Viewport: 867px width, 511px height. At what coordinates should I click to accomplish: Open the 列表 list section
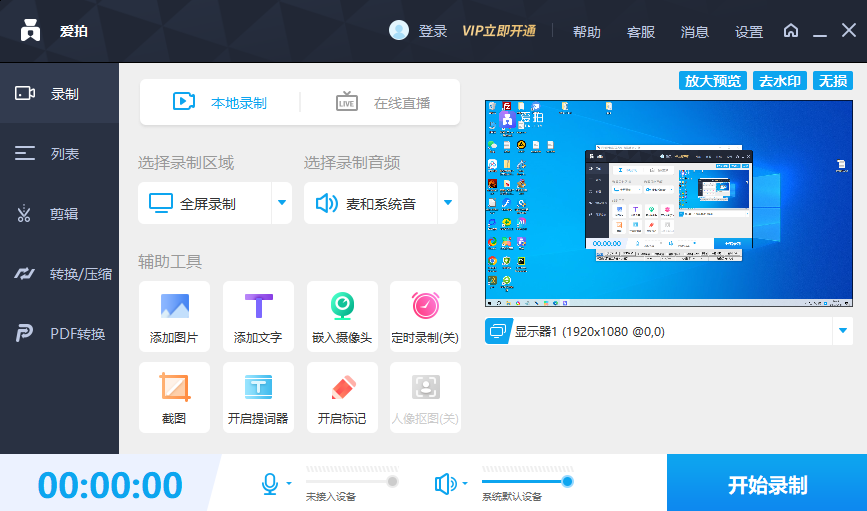(x=59, y=153)
